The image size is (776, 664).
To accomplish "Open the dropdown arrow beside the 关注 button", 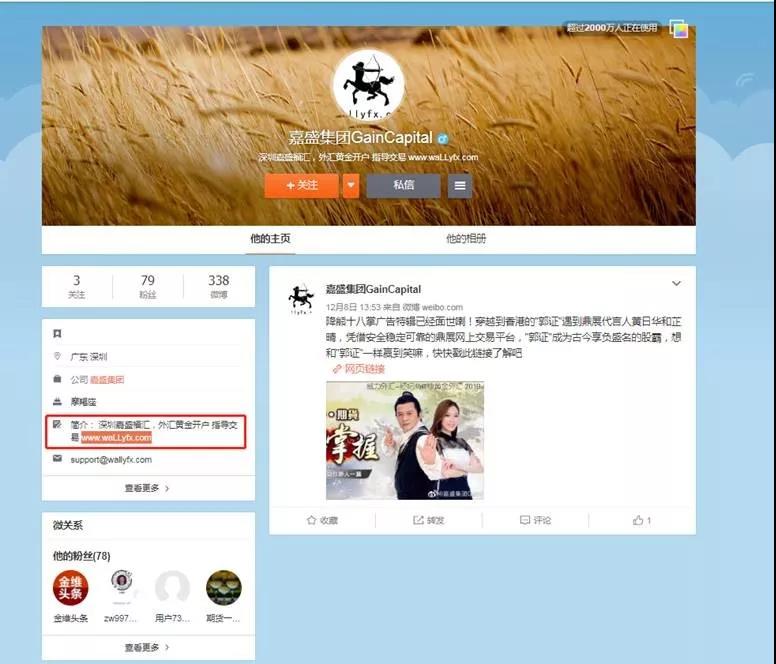I will 351,186.
